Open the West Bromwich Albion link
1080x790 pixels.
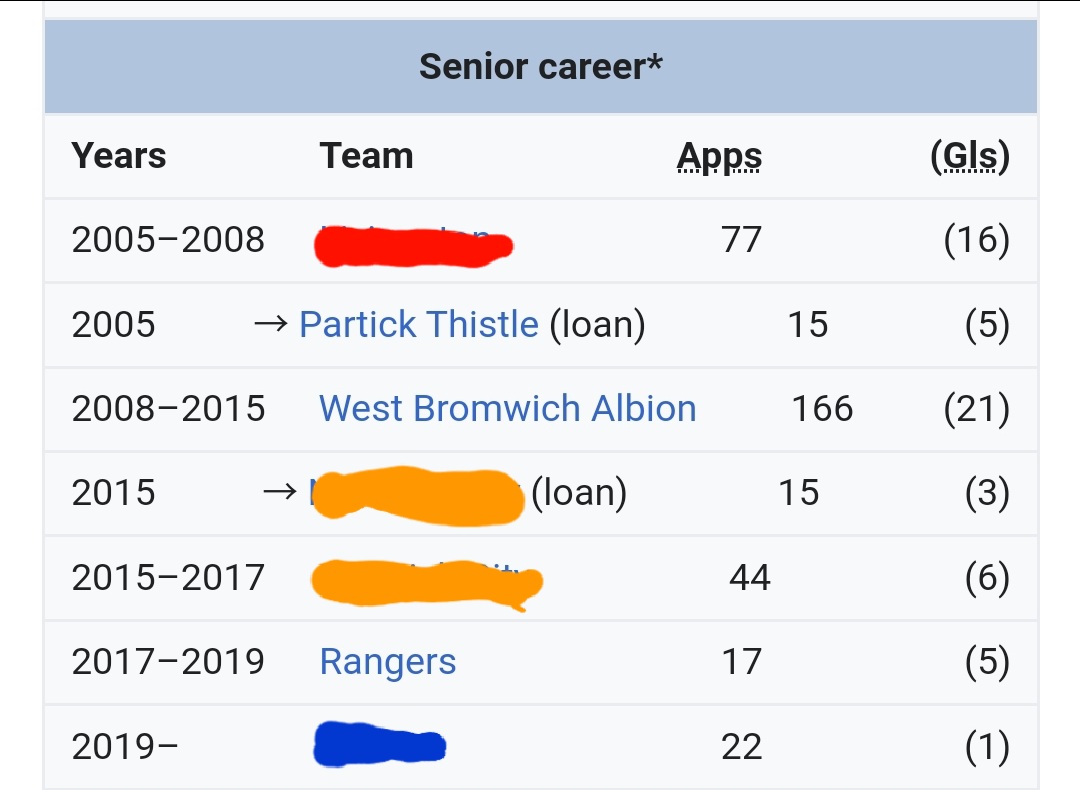[x=508, y=408]
